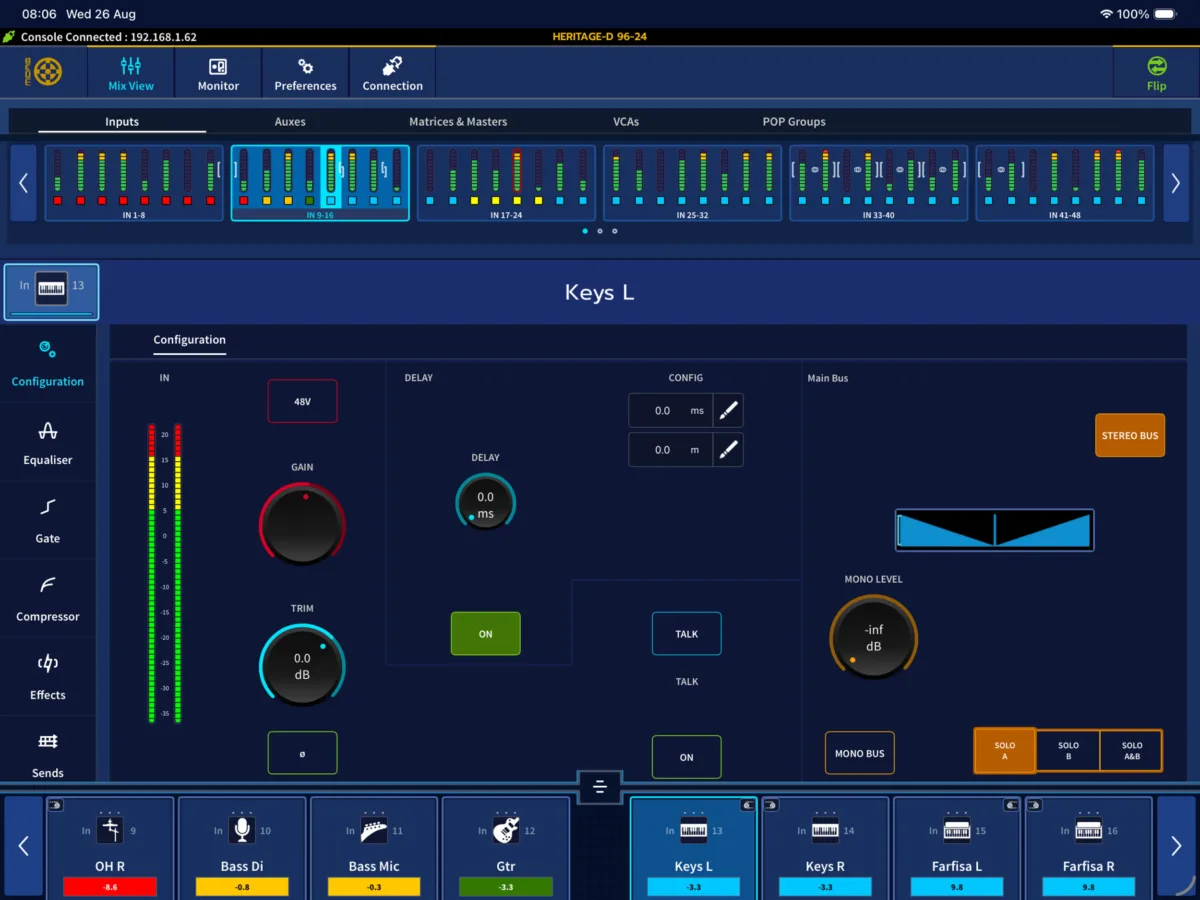
Task: Tap the HERITAGE-D 96-24 label
Action: coord(599,37)
